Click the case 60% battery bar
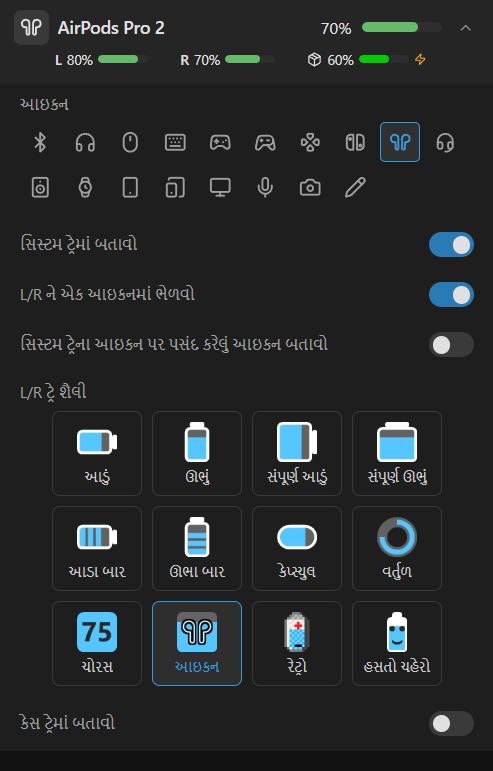The height and width of the screenshot is (771, 493). coord(383,59)
